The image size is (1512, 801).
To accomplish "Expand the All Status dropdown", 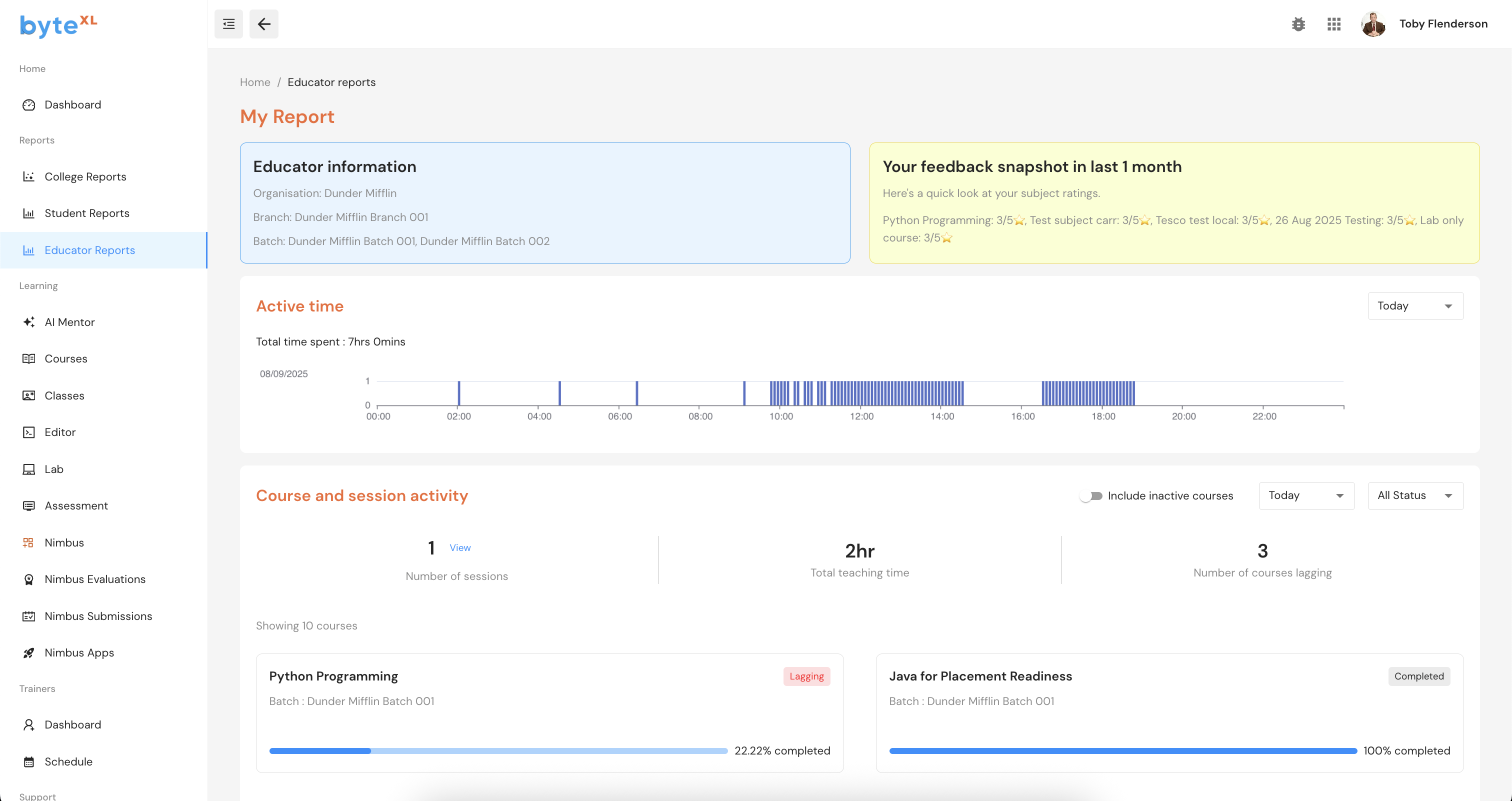I will pos(1415,496).
